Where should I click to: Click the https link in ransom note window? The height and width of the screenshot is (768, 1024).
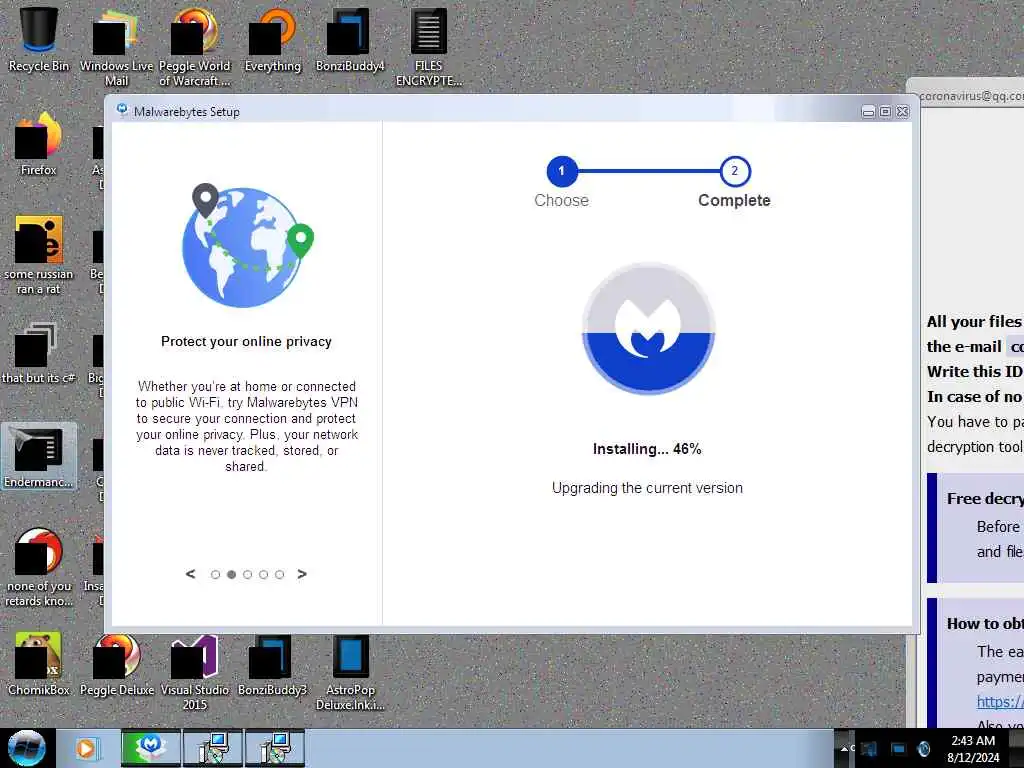click(1000, 702)
